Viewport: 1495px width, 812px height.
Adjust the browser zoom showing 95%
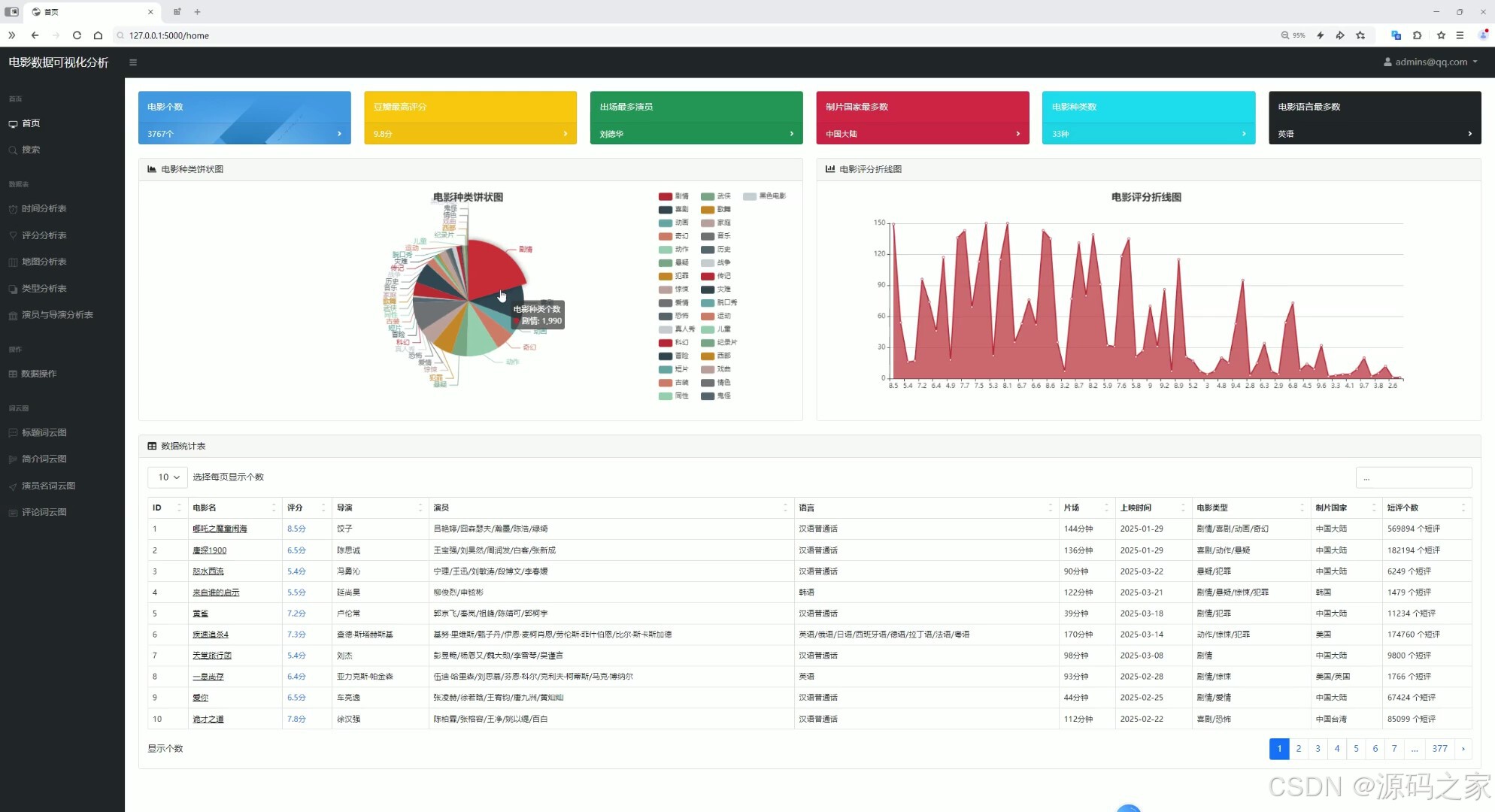[x=1292, y=35]
